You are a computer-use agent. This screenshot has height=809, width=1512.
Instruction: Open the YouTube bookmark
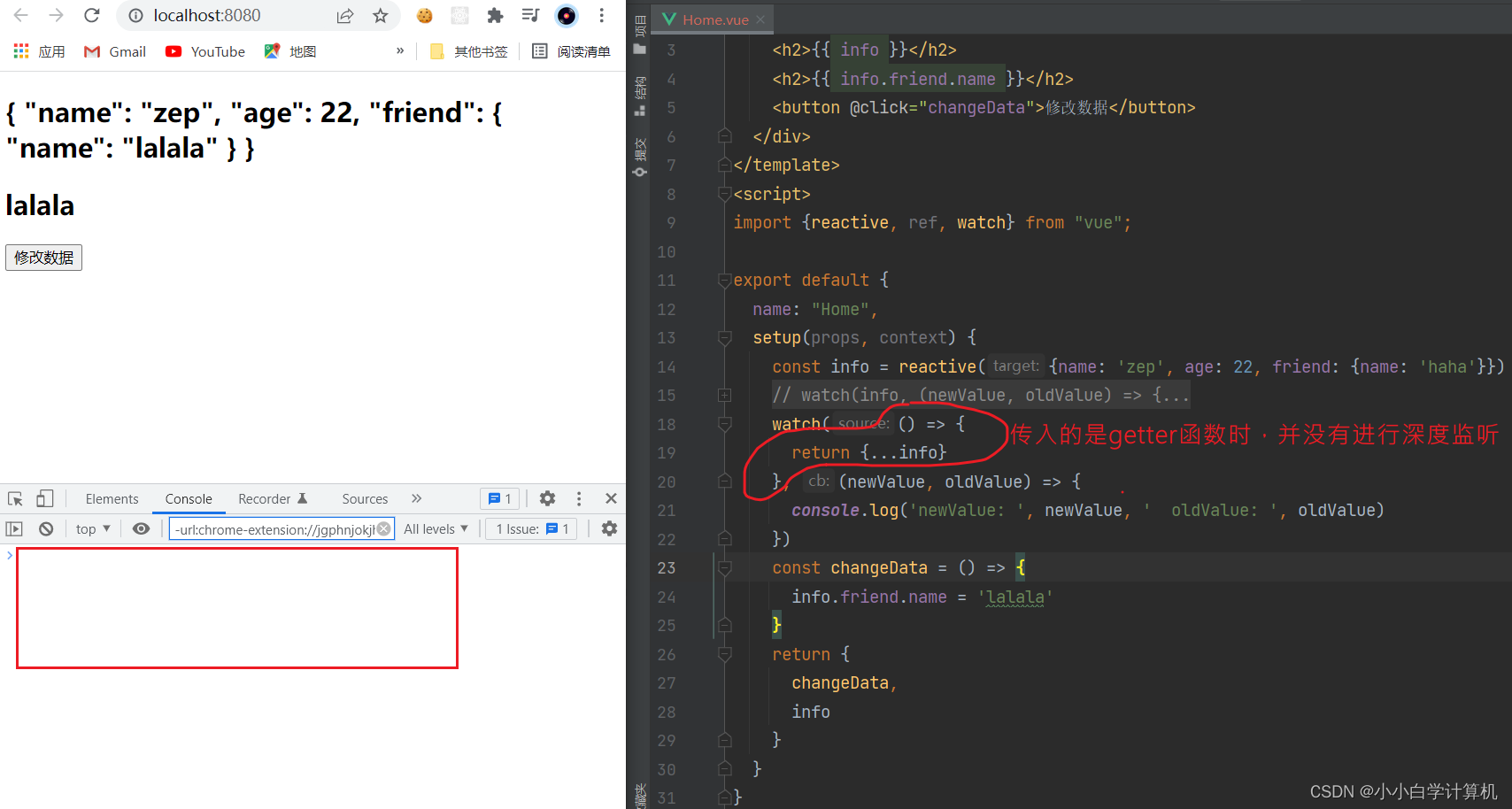(205, 51)
